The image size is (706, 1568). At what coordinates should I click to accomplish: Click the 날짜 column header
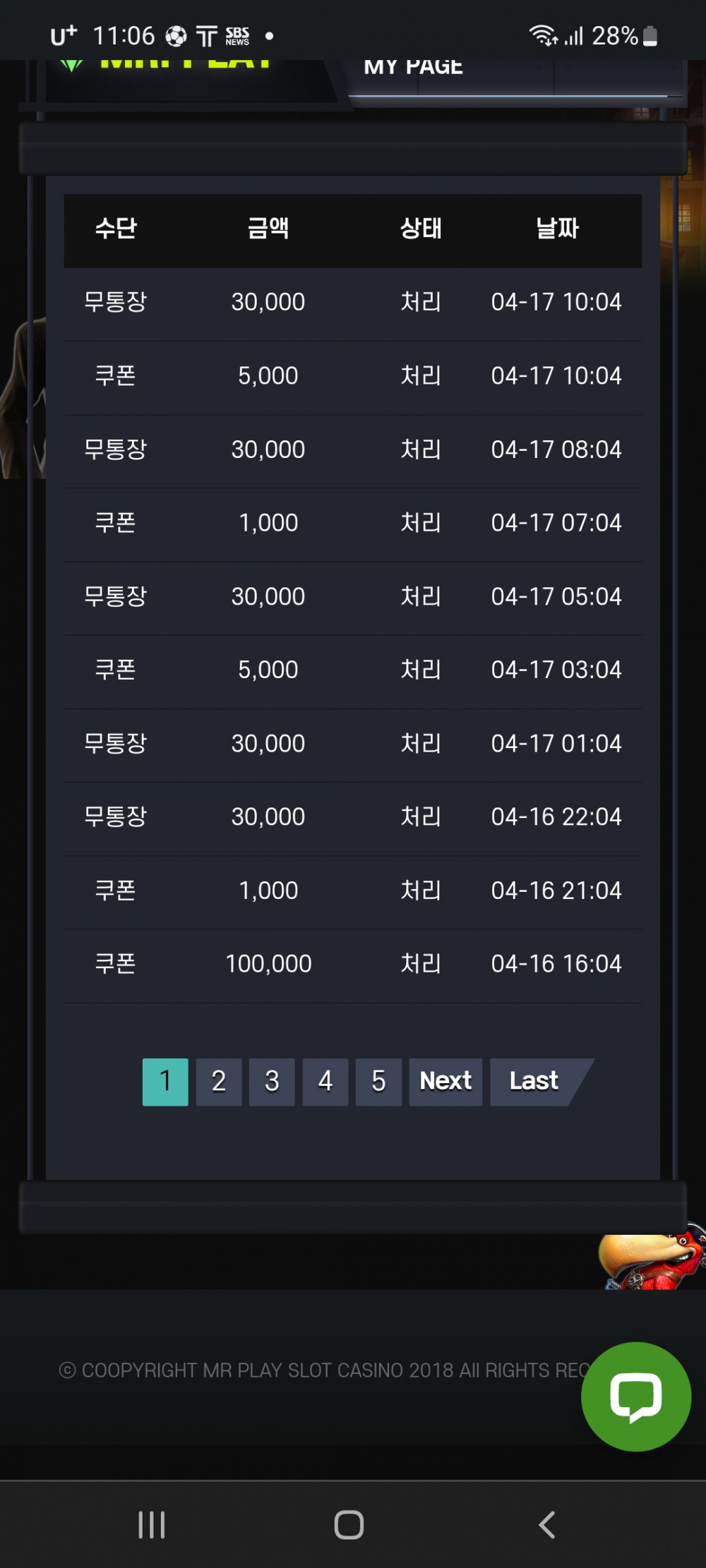[x=557, y=228]
